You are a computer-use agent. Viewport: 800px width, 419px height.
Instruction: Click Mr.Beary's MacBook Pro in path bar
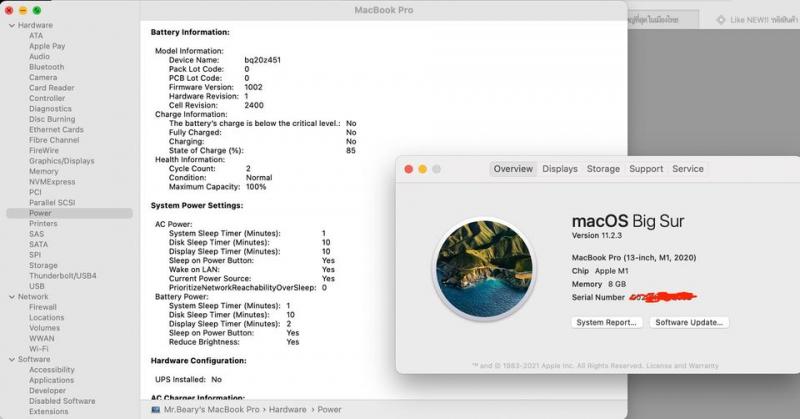212,409
